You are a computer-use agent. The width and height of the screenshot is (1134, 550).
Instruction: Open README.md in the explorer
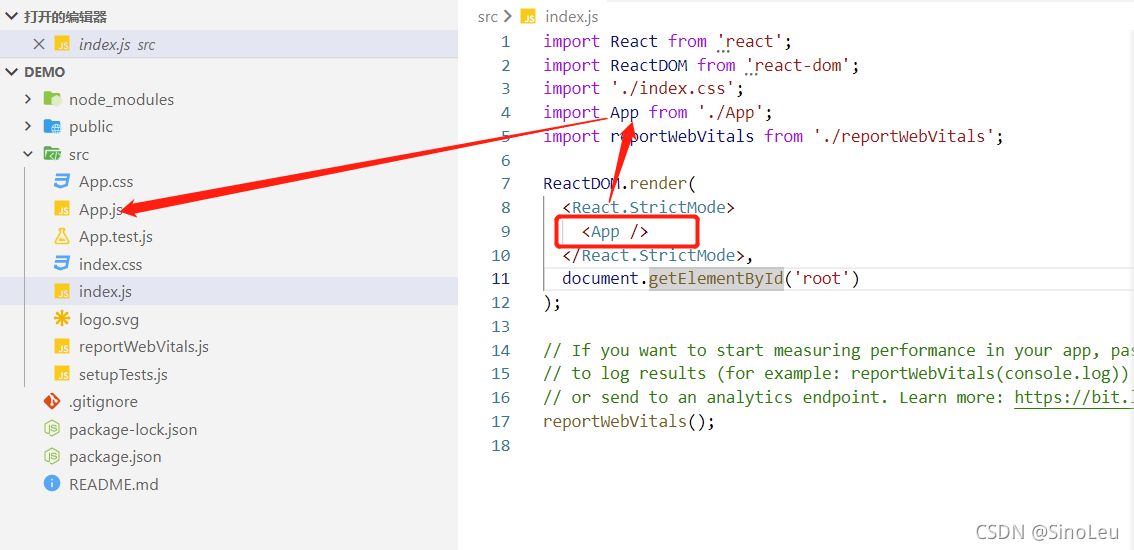(114, 484)
